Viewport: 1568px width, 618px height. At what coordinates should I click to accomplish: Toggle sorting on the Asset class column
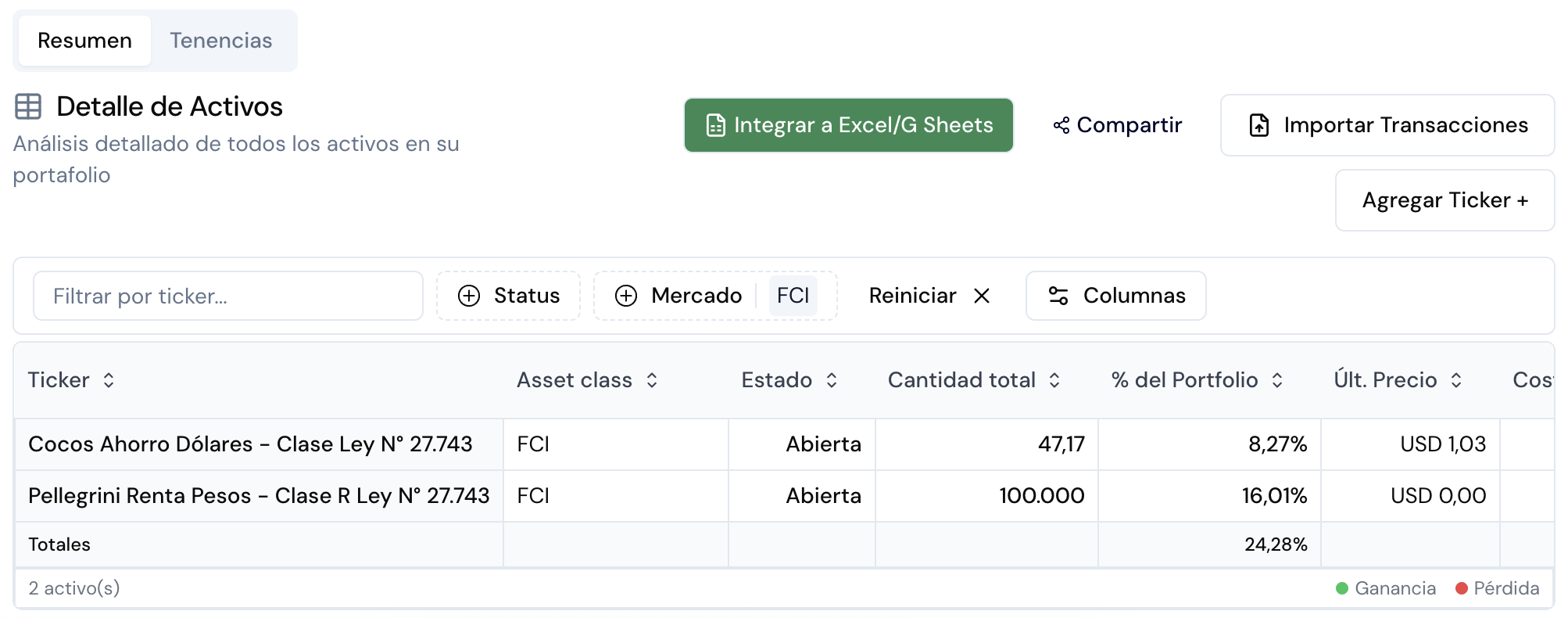(653, 380)
